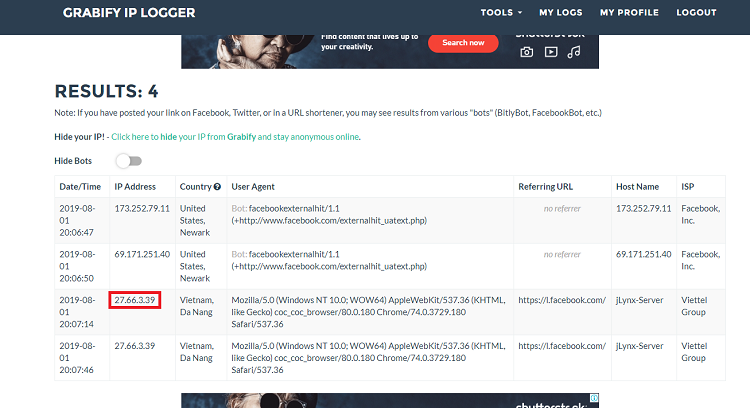Click the music note icon in the ad banner
This screenshot has height=408, width=750.
pyautogui.click(x=574, y=52)
